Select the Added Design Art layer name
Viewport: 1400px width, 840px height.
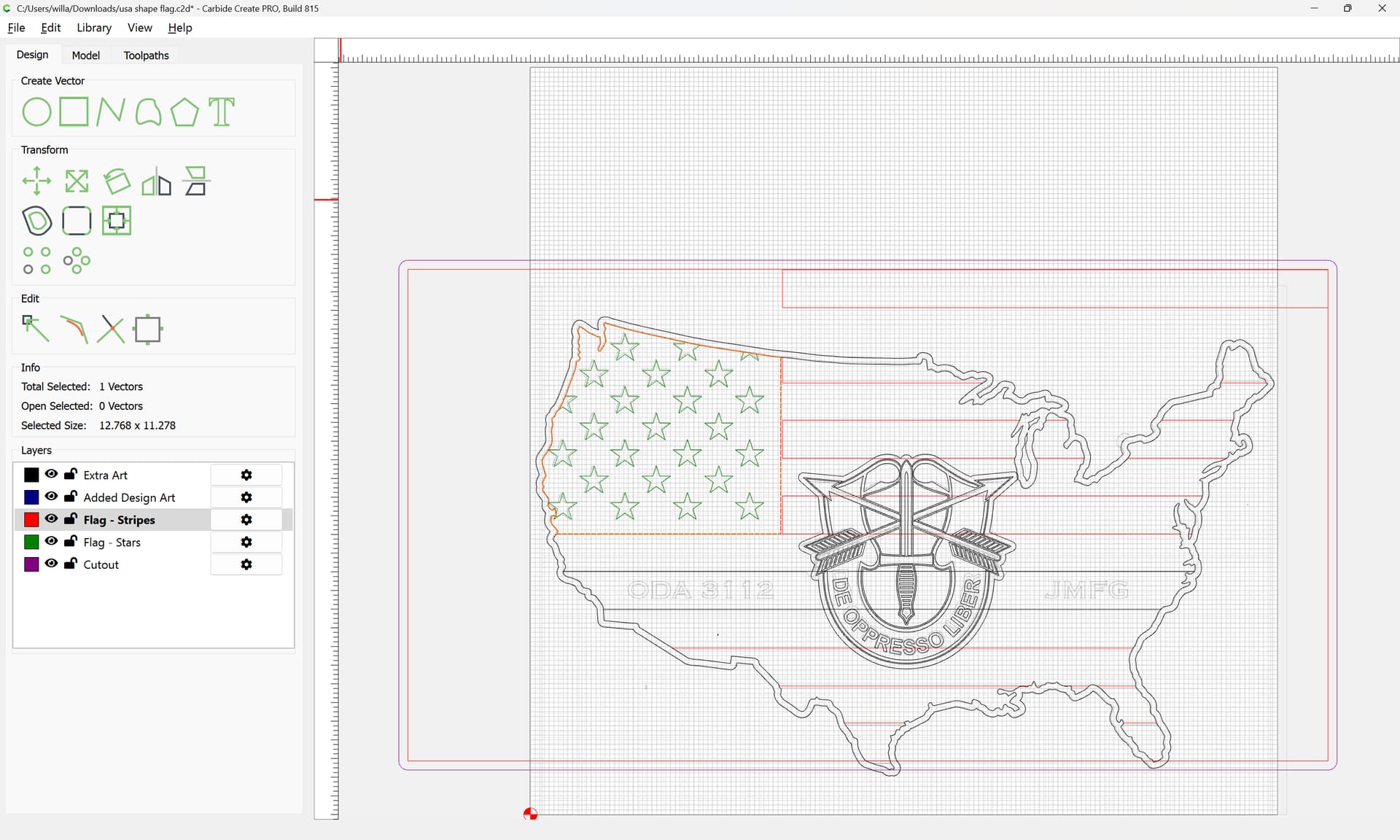click(130, 497)
